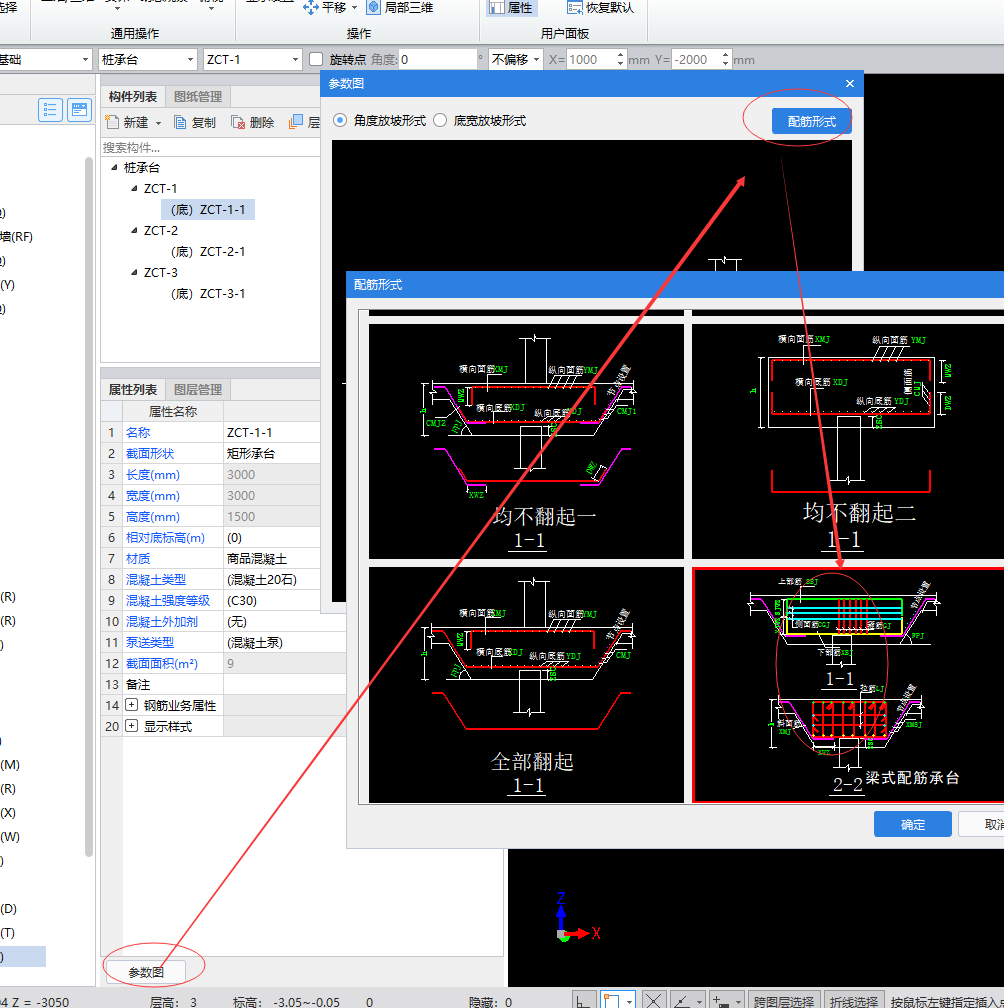Click the 新建 new component icon
Viewport: 1004px width, 1008px height.
pyautogui.click(x=112, y=122)
